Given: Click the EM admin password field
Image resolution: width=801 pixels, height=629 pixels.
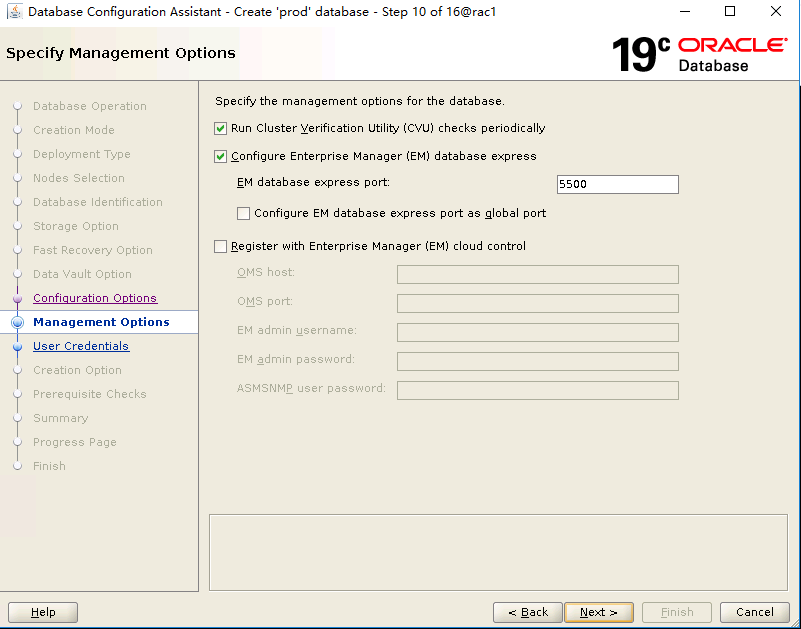Looking at the screenshot, I should [x=537, y=361].
